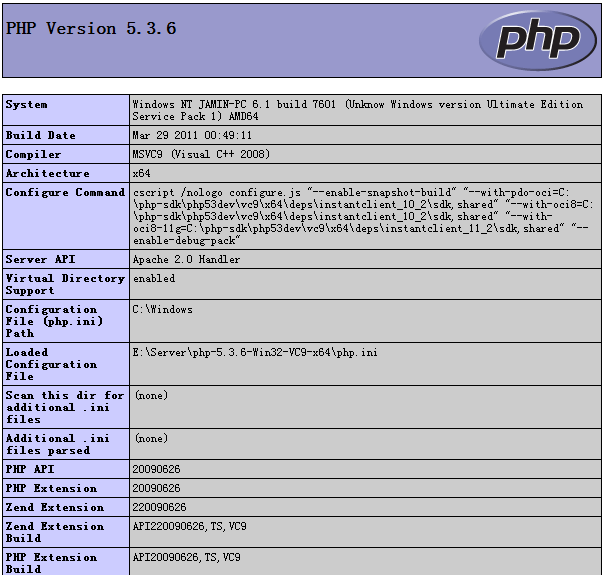Select the PHP API value 20090626
The image size is (605, 575).
[x=156, y=469]
